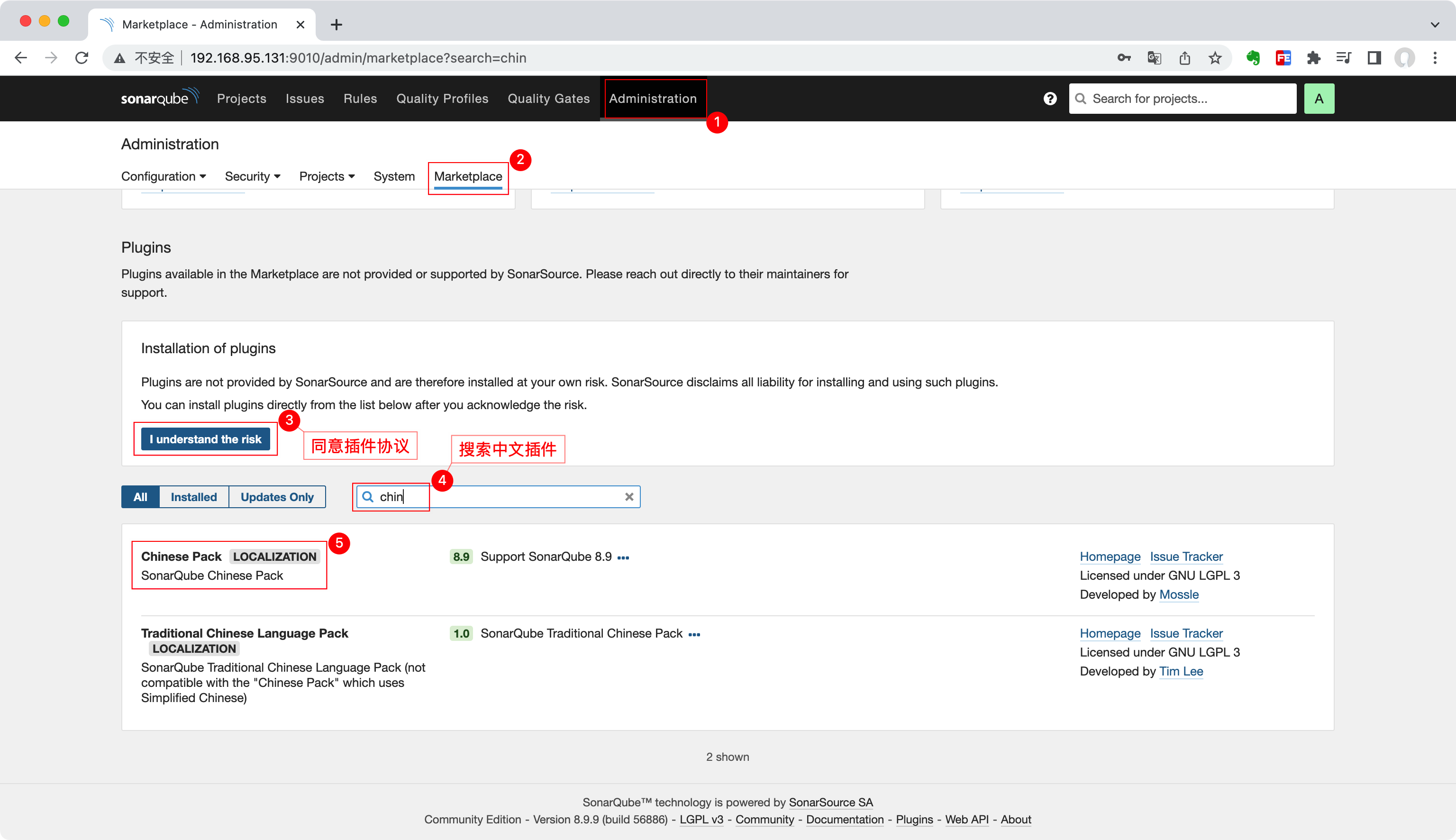Click the green user avatar A
The image size is (1456, 840).
(1318, 99)
